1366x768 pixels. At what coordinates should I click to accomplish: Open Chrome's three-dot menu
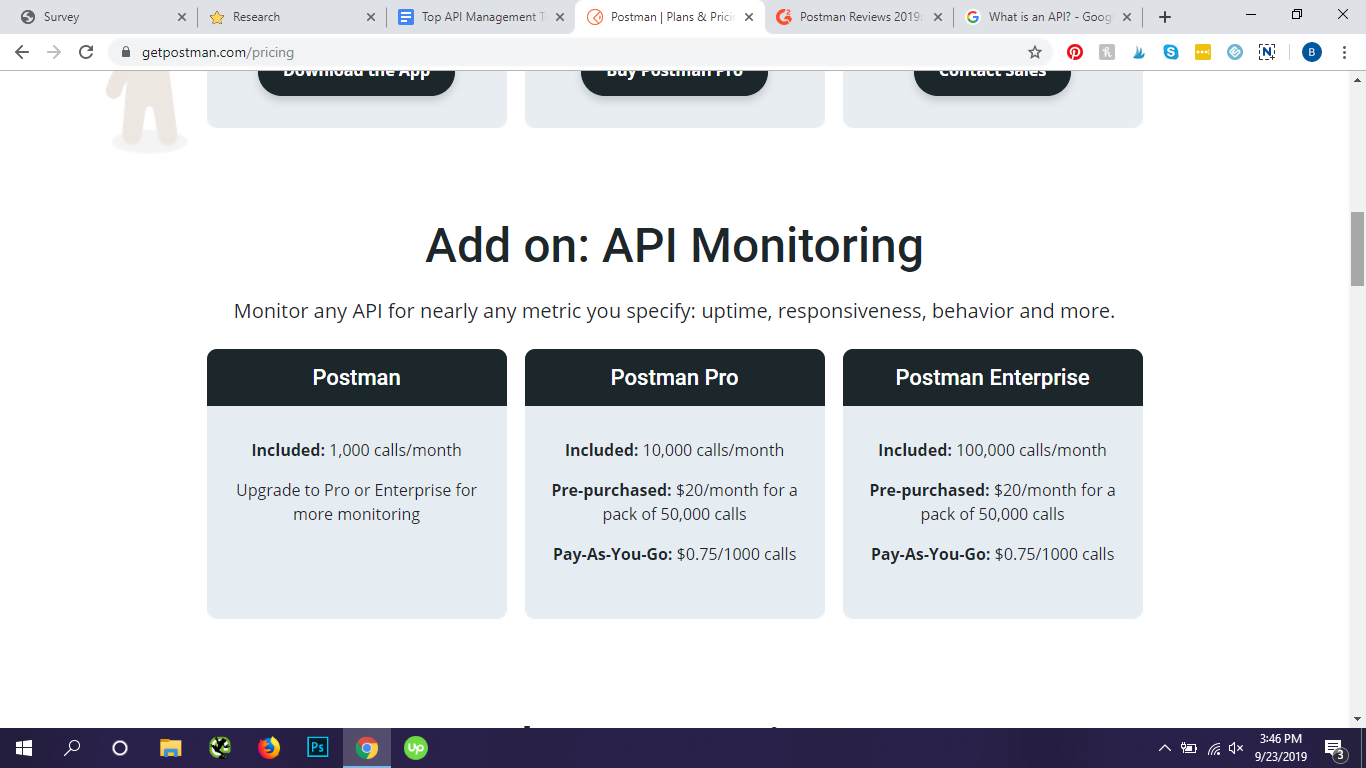pyautogui.click(x=1344, y=52)
